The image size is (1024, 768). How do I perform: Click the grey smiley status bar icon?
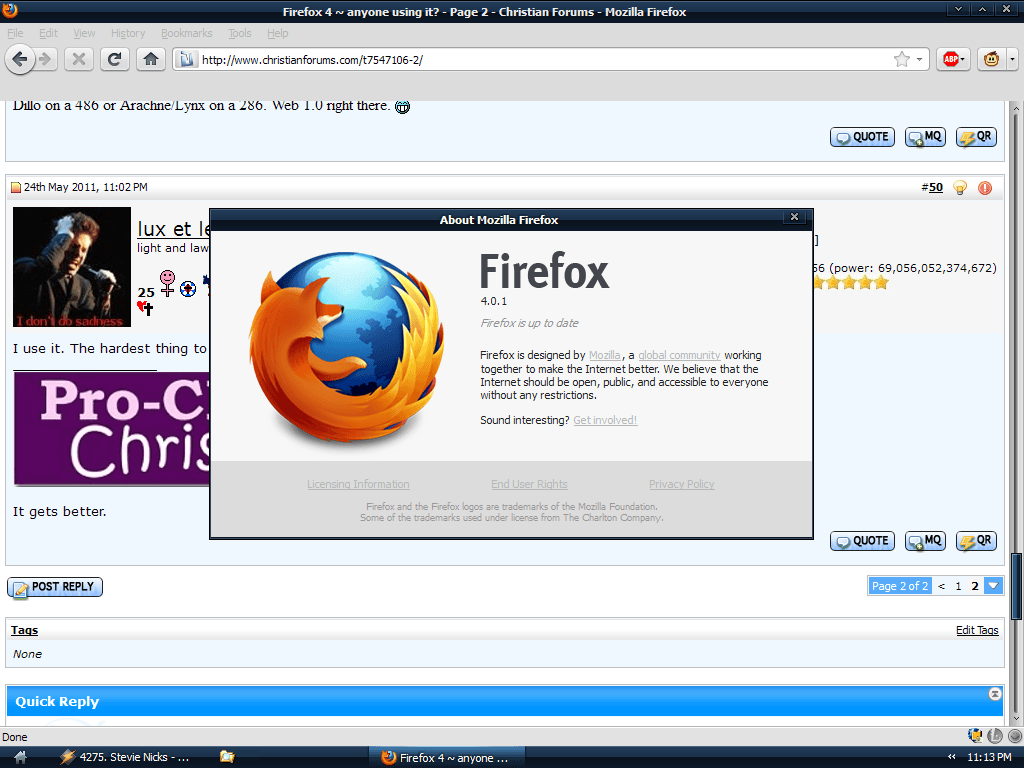[1015, 736]
